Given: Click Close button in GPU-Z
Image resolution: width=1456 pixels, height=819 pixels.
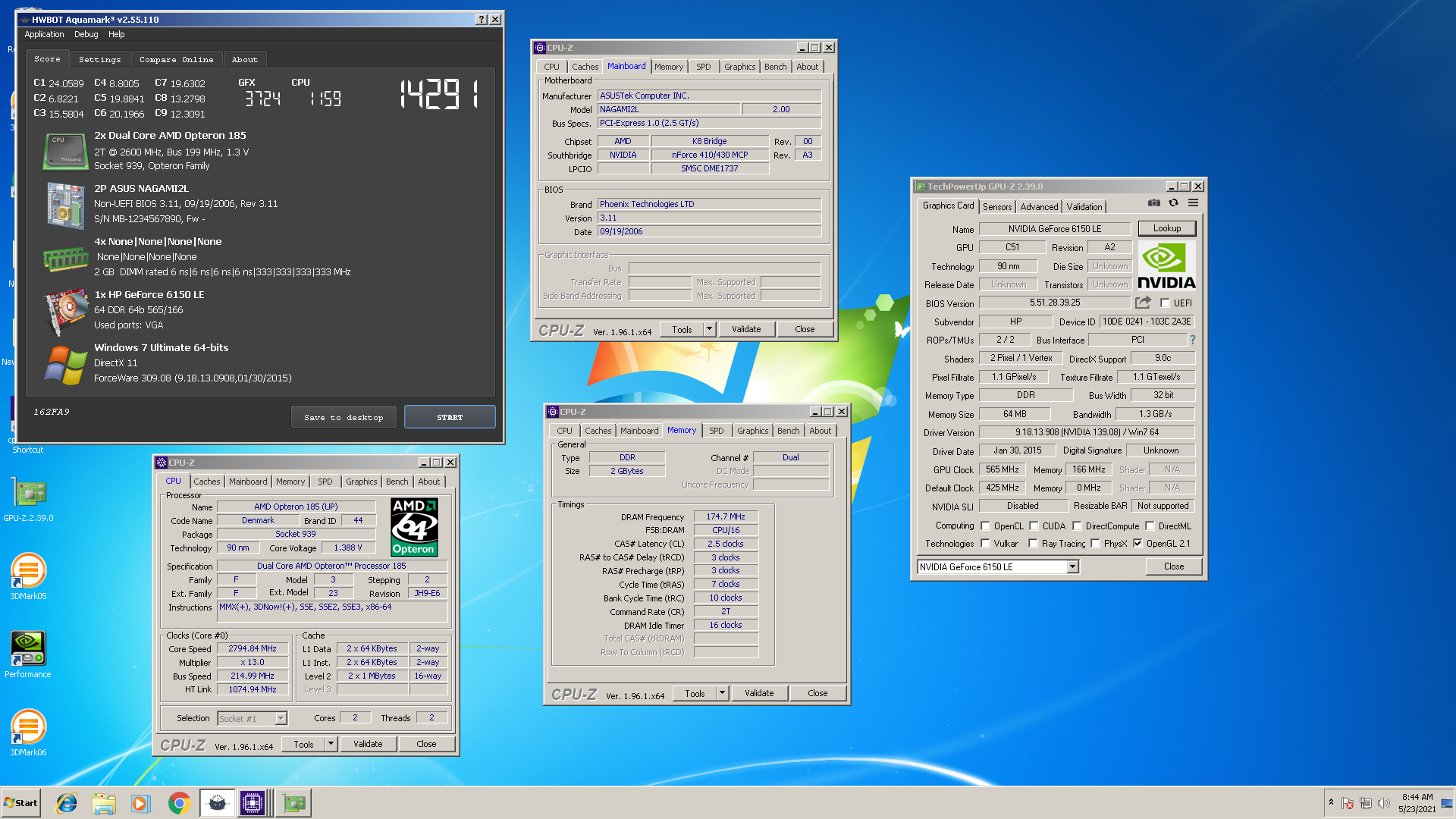Looking at the screenshot, I should (1173, 566).
